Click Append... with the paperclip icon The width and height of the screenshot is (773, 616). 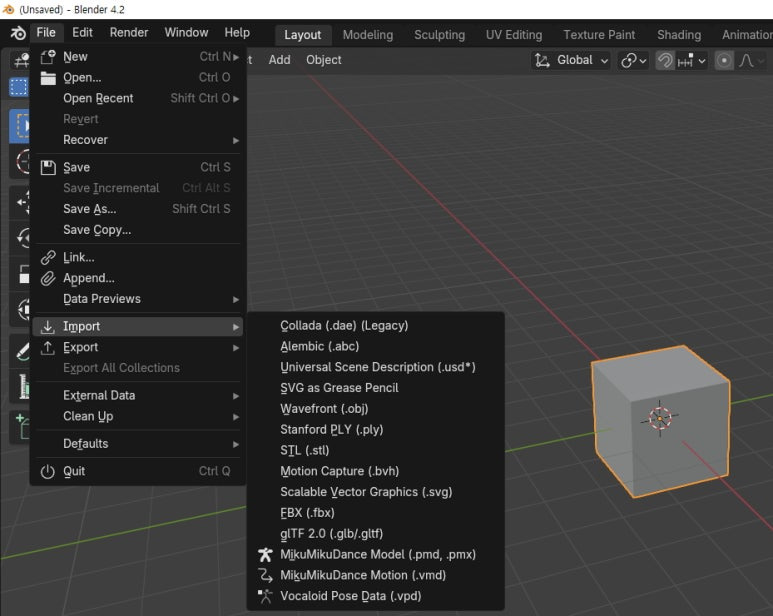(x=138, y=278)
